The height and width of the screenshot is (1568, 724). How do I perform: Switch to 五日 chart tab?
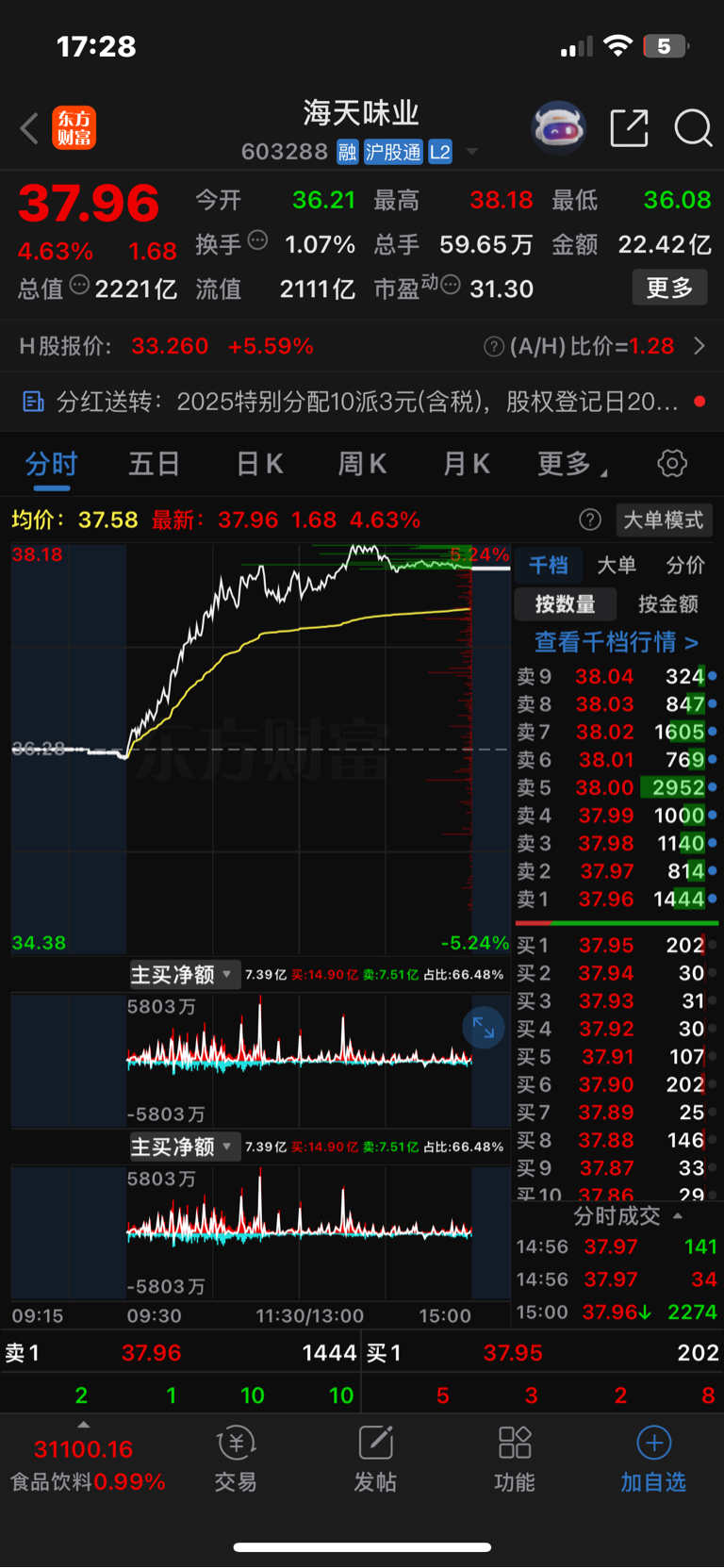point(155,464)
